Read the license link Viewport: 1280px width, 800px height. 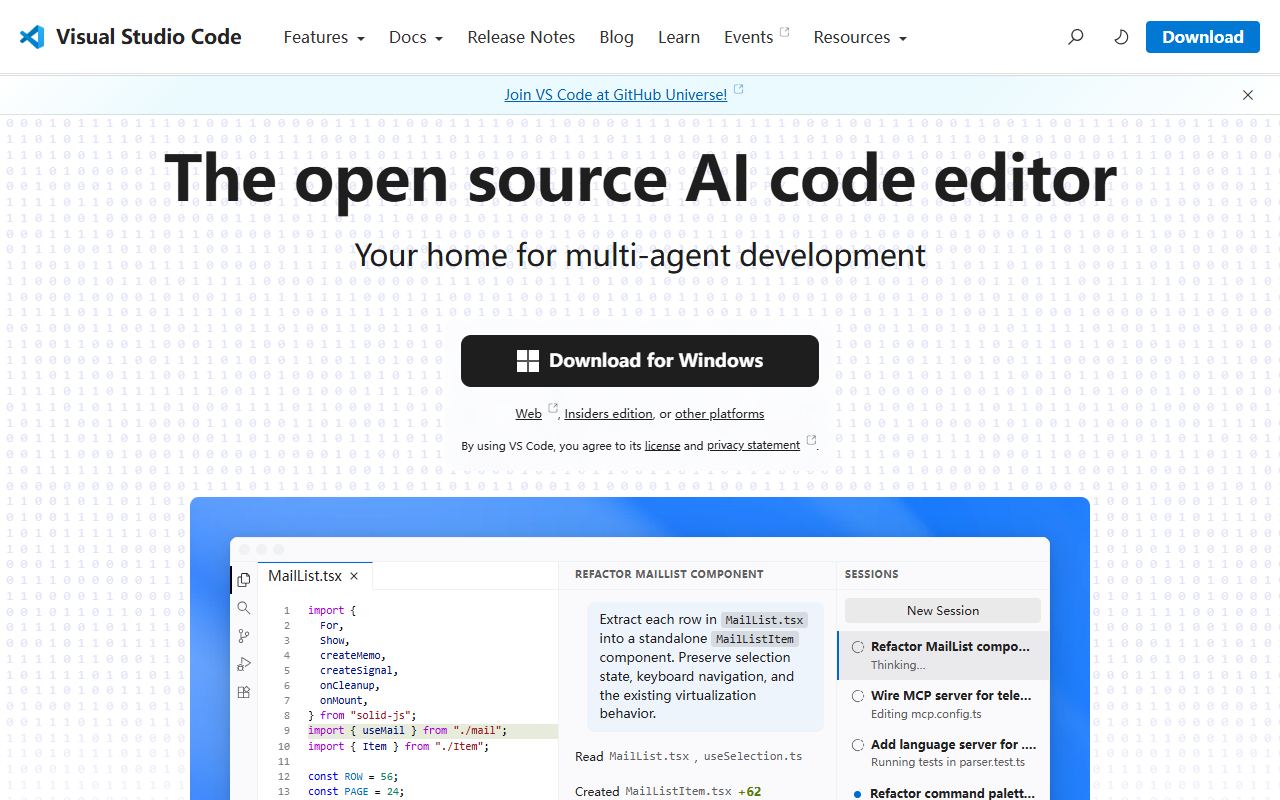click(662, 446)
